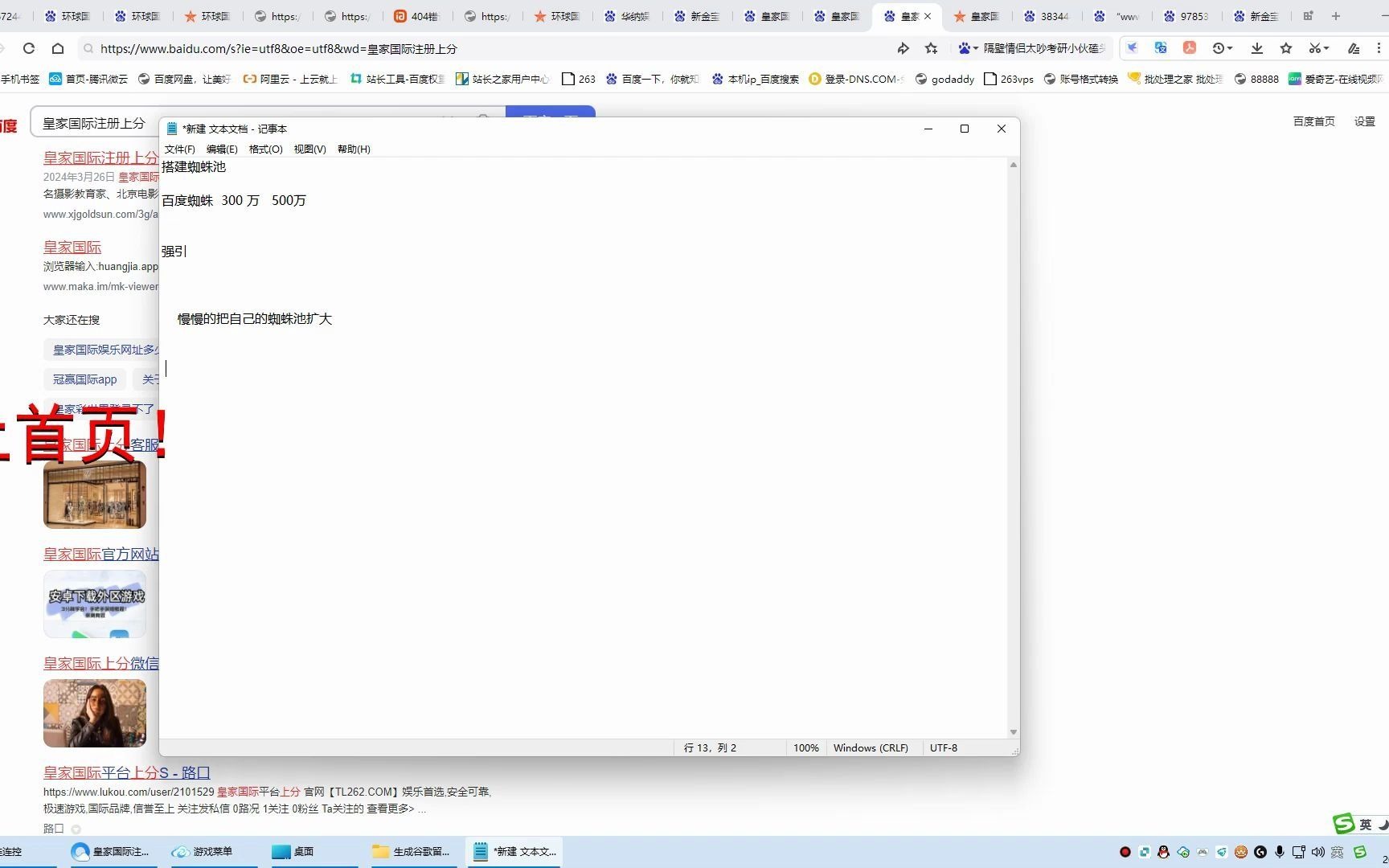Click Notepad vertical scrollbar down arrow
1389x868 pixels.
pos(1013,732)
